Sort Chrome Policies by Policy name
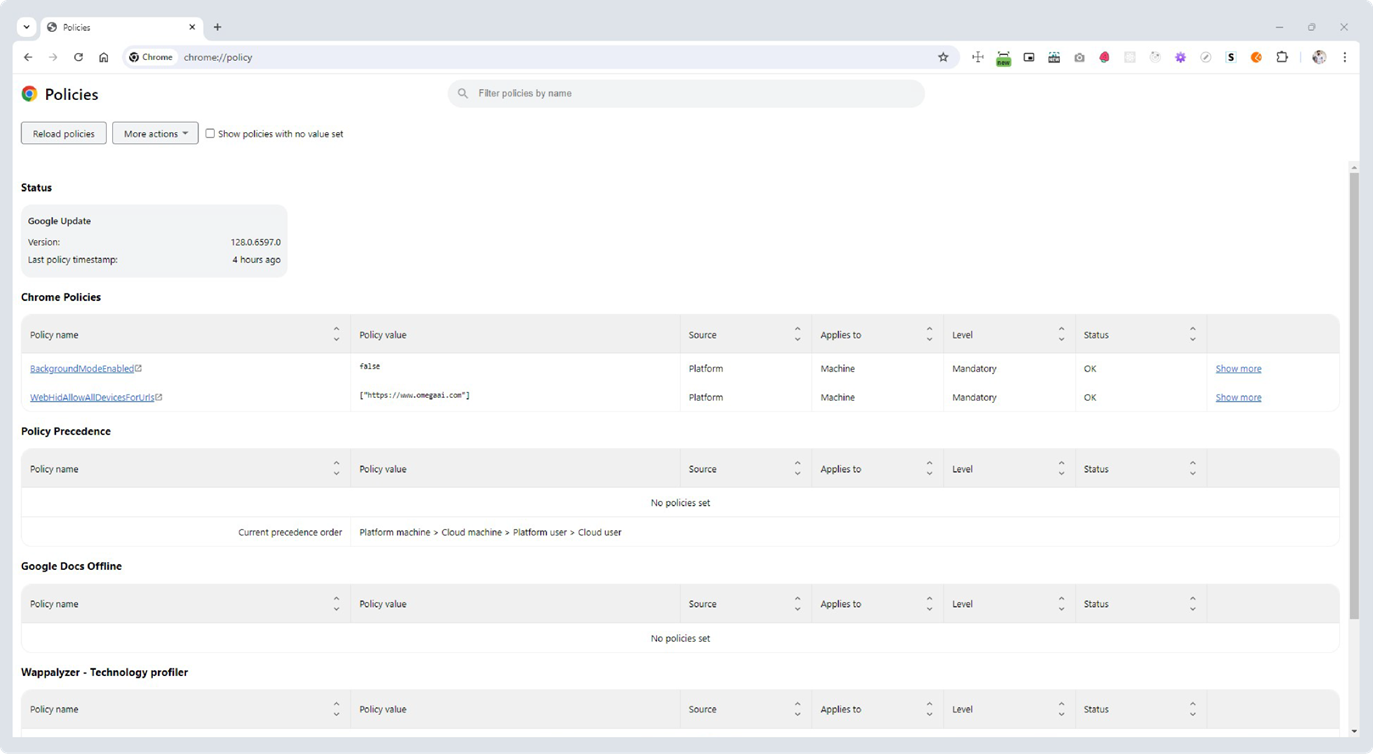This screenshot has width=1373, height=754. tap(336, 335)
